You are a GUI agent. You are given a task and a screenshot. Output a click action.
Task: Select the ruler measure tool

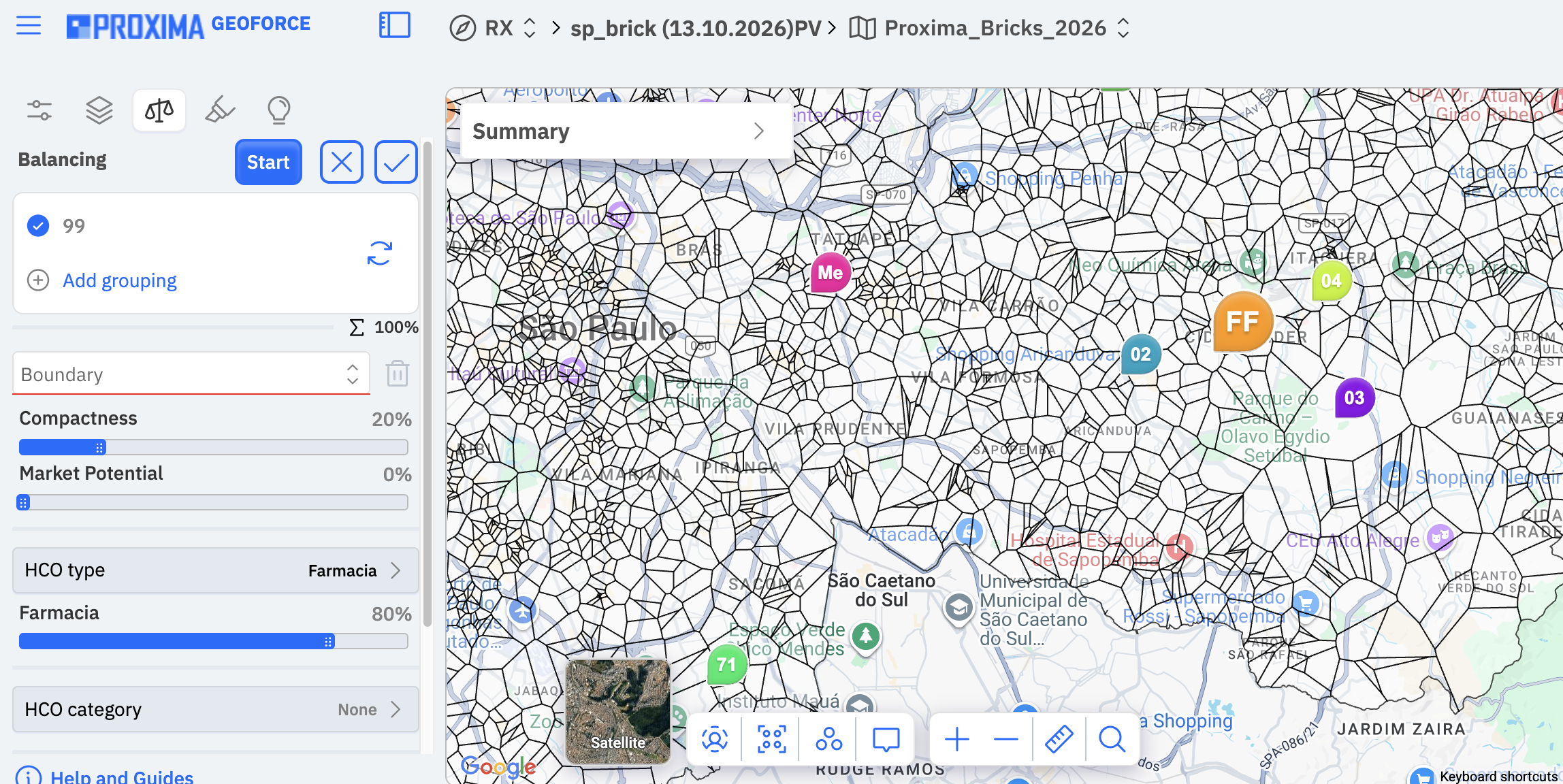point(1059,738)
